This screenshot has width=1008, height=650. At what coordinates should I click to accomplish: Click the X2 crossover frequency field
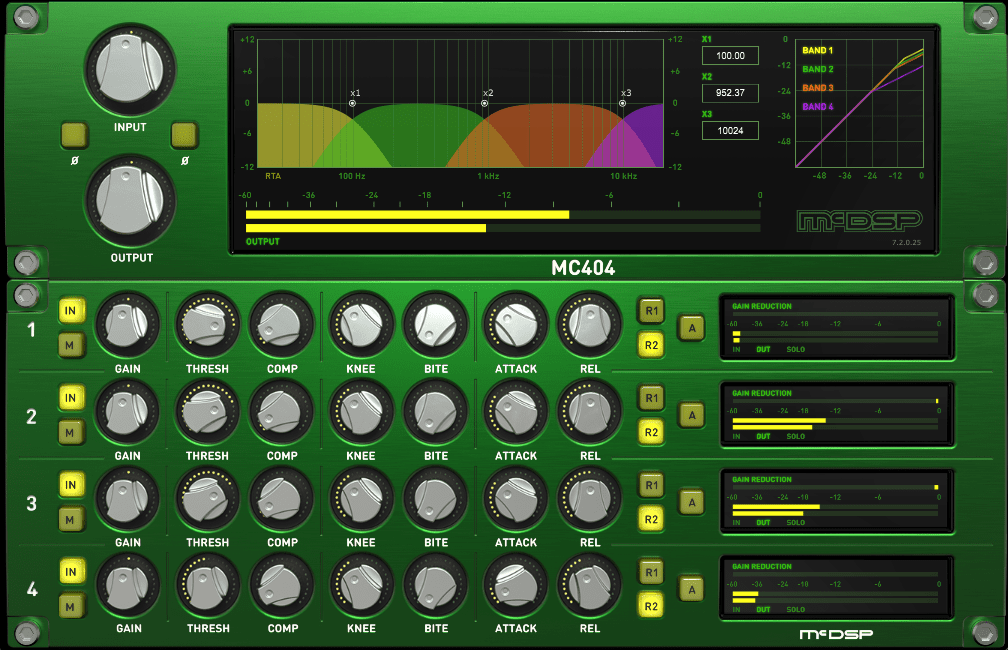tap(730, 93)
